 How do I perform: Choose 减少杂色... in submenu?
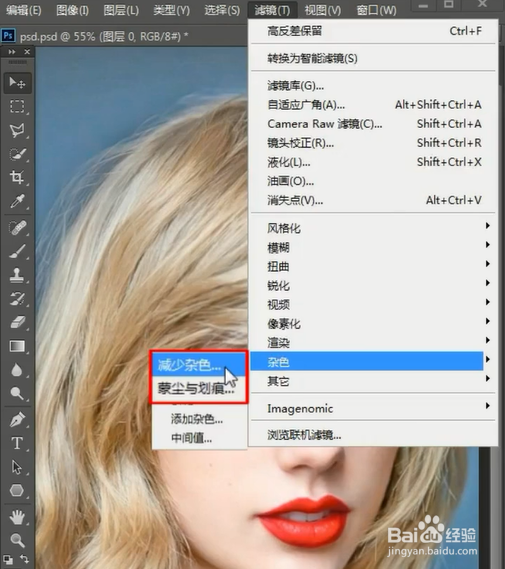pos(199,365)
